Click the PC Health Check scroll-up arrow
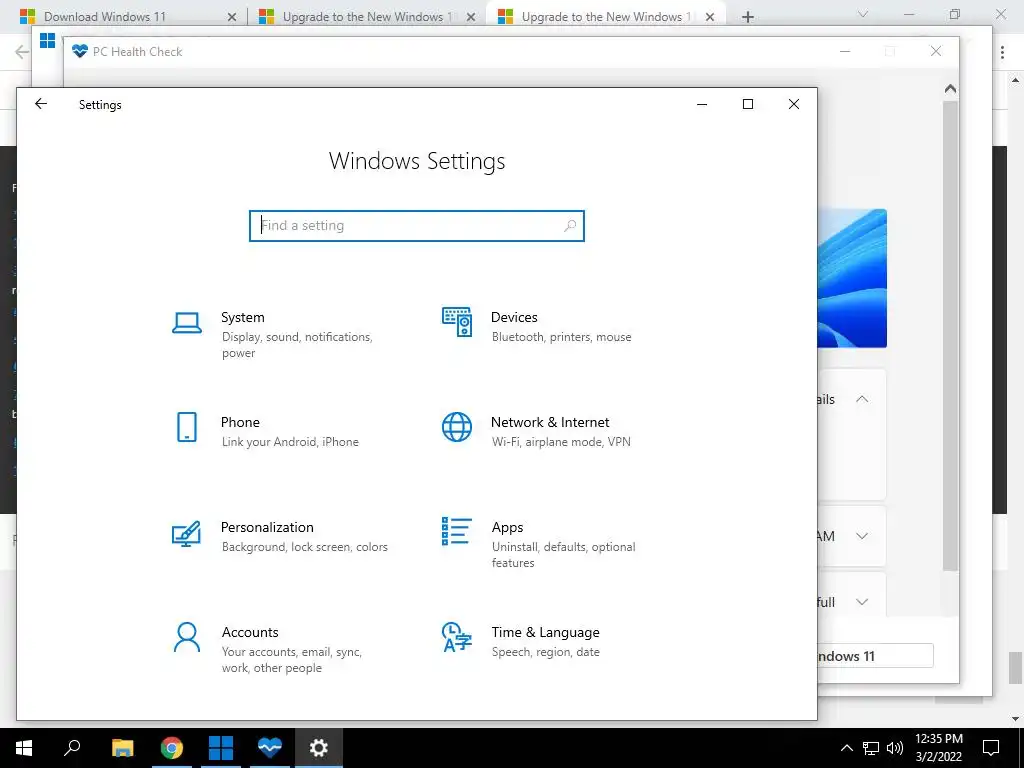 (950, 88)
